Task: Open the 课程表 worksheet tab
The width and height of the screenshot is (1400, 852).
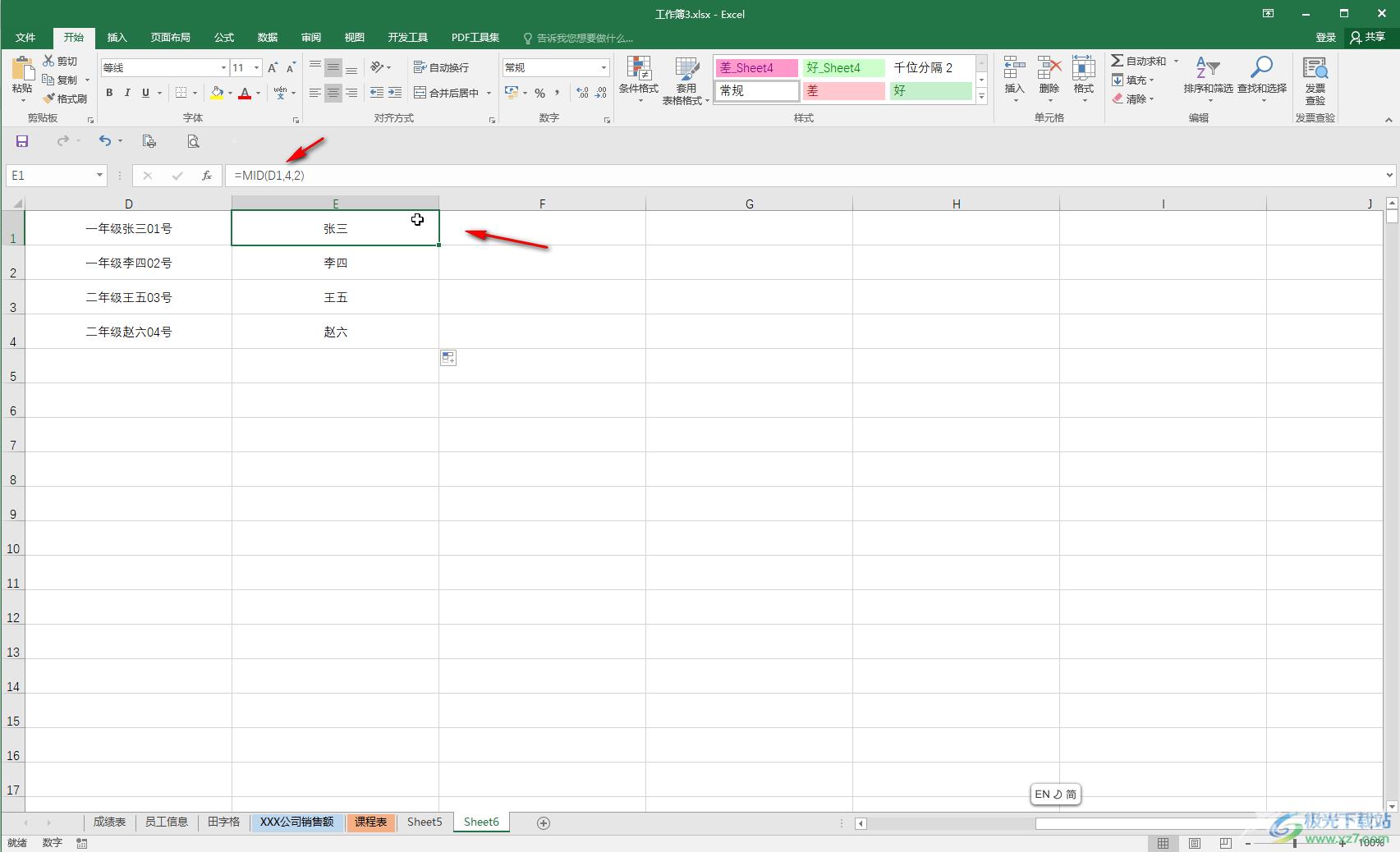Action: (370, 822)
